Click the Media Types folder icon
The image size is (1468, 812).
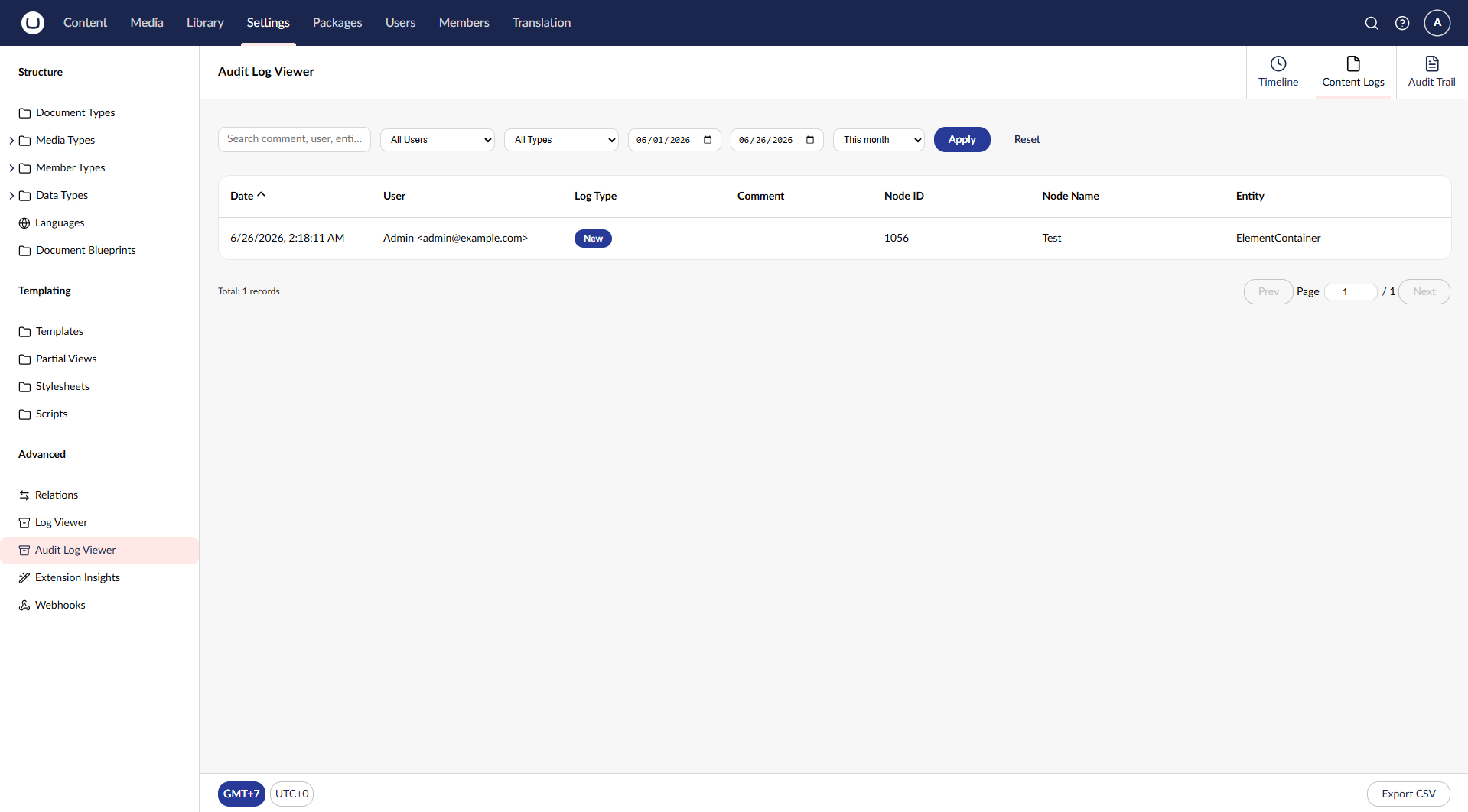pos(24,141)
